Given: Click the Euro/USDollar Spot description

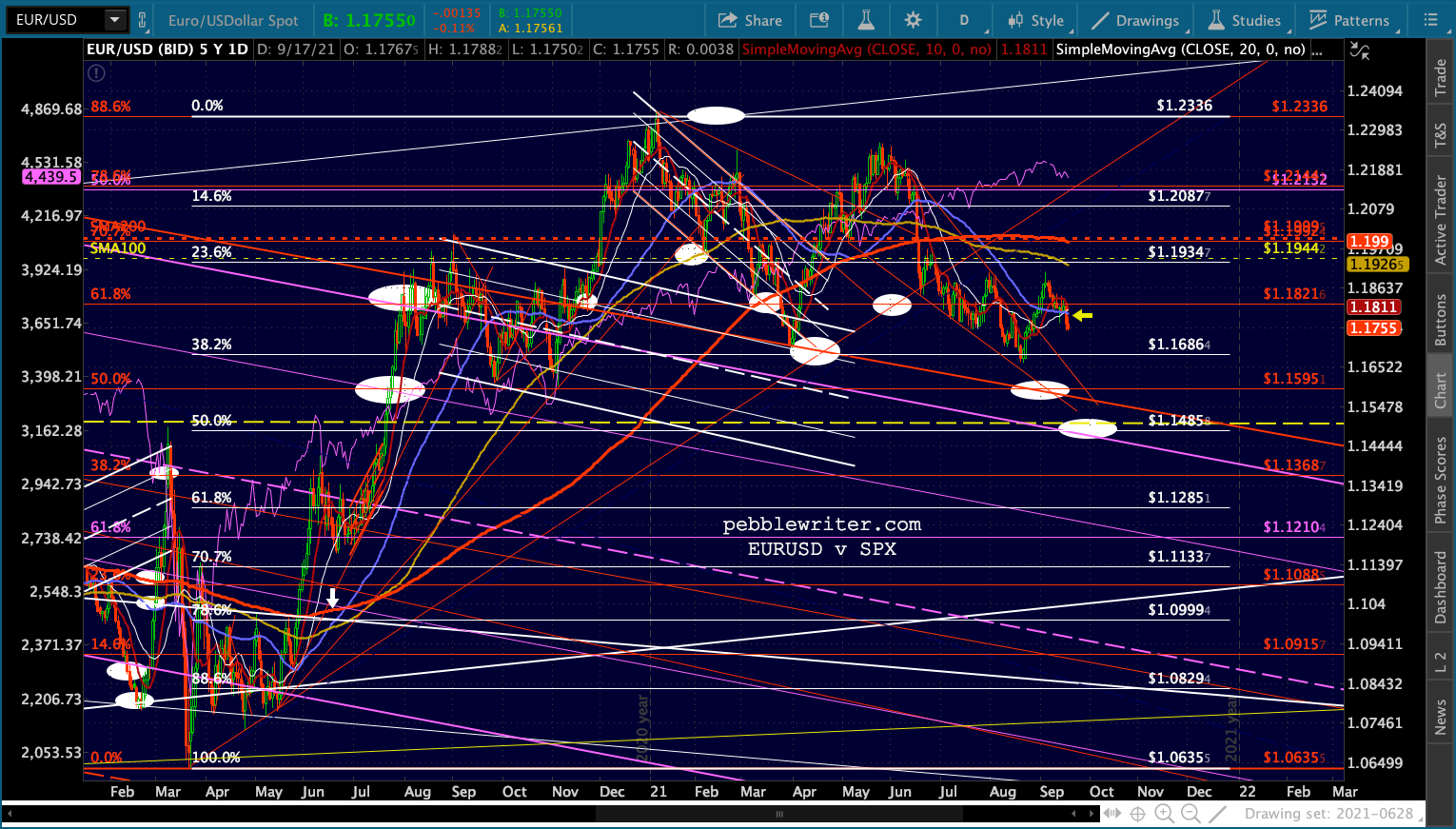Looking at the screenshot, I should [233, 20].
